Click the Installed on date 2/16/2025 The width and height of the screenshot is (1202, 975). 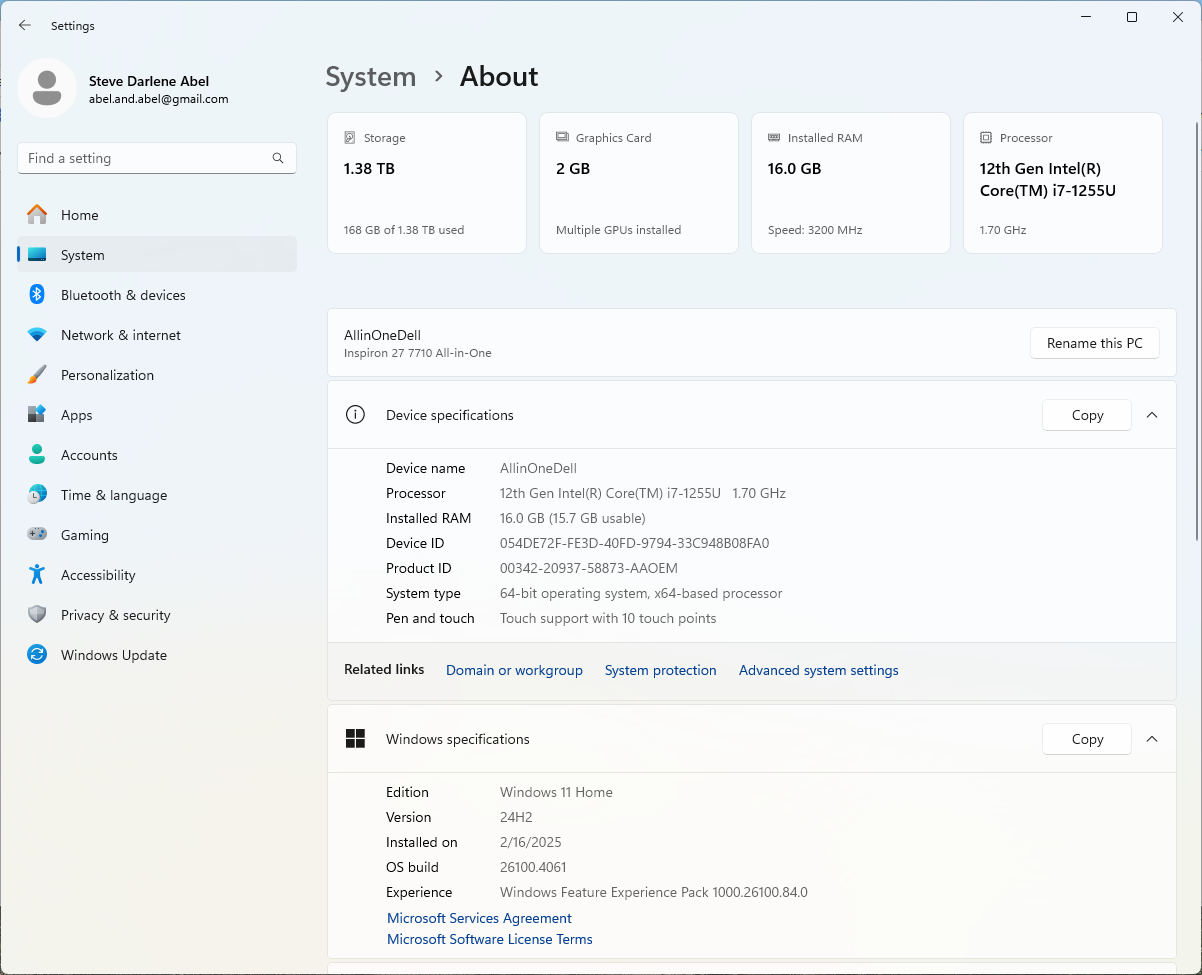click(x=531, y=842)
